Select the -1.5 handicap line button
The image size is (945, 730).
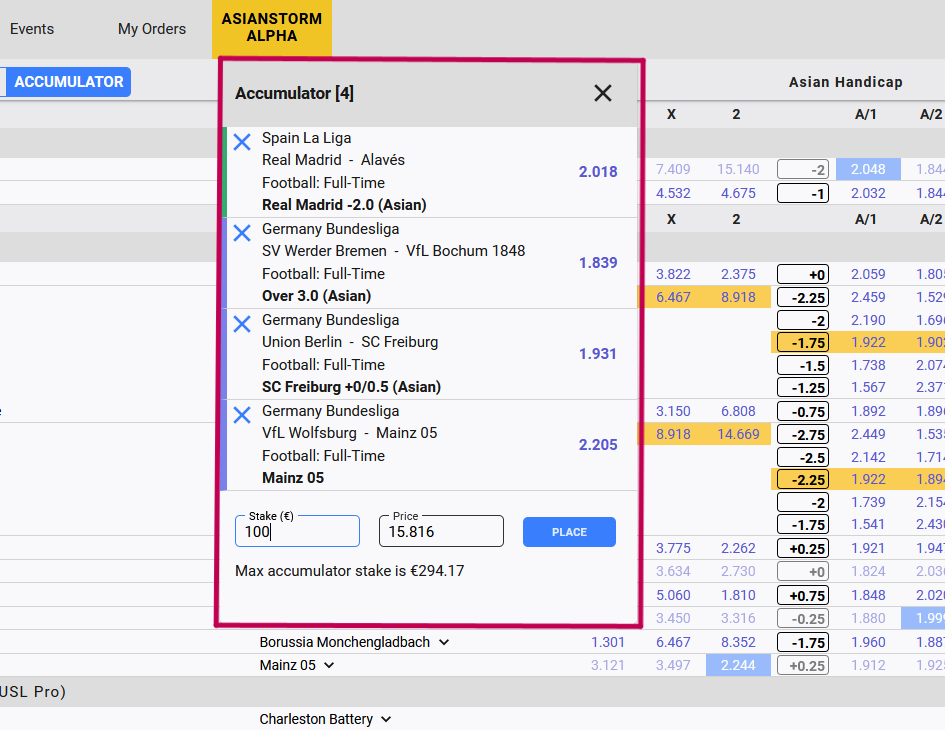tap(803, 365)
